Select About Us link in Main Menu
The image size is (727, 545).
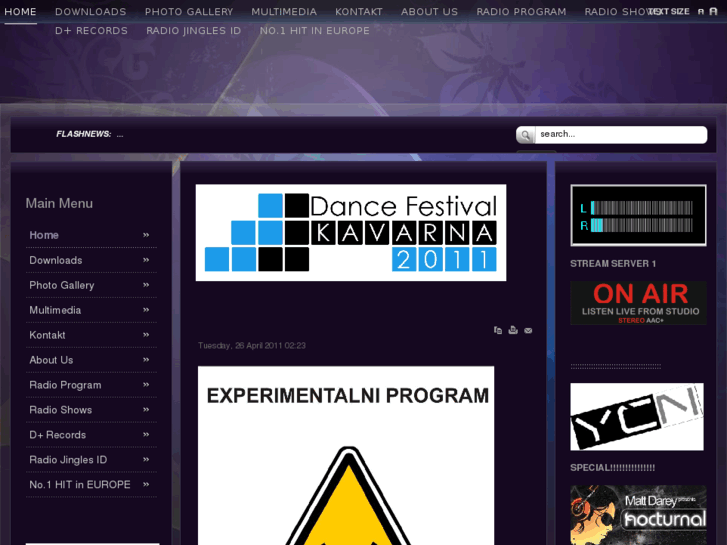point(51,360)
